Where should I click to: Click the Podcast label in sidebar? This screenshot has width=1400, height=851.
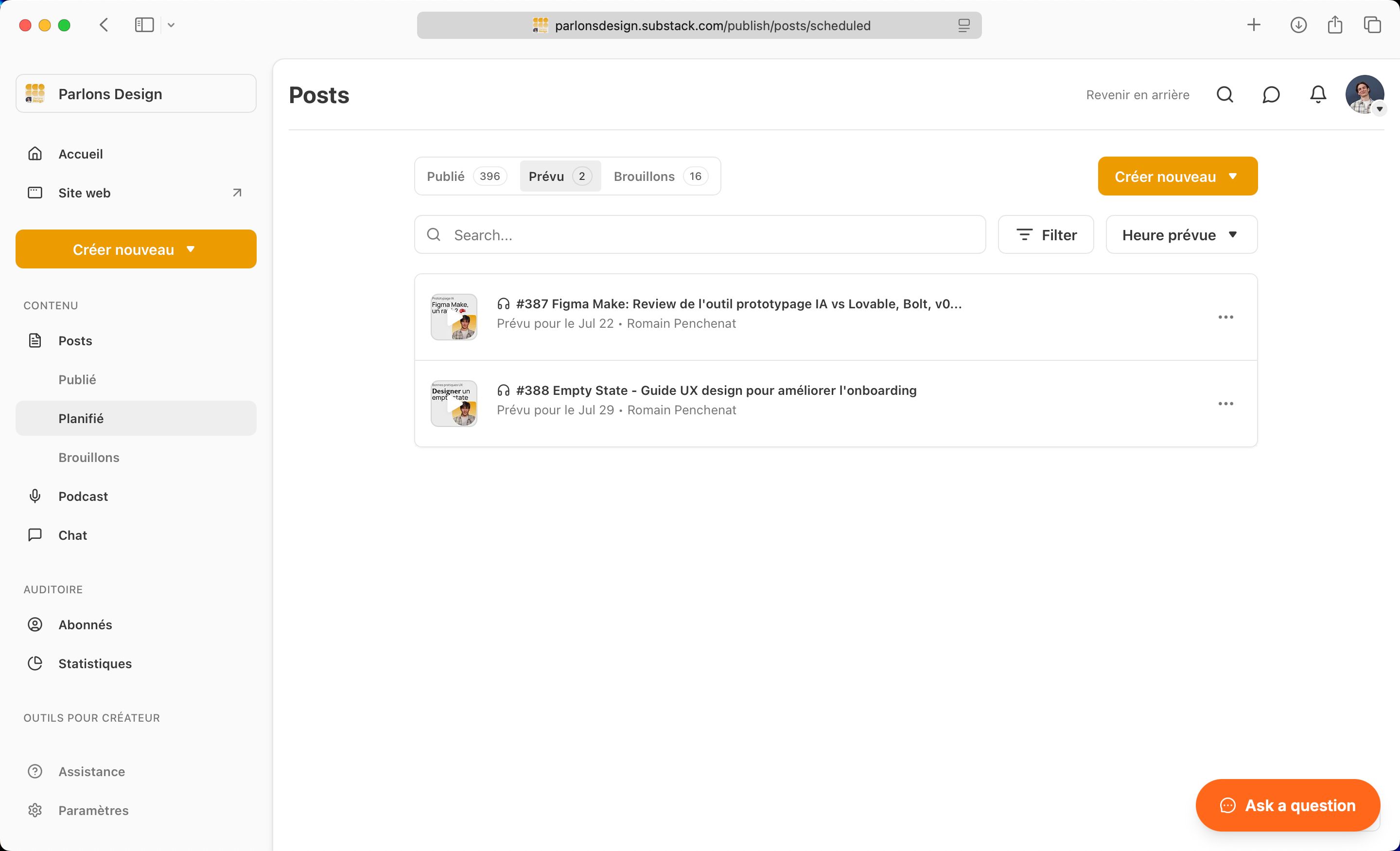[x=83, y=496]
